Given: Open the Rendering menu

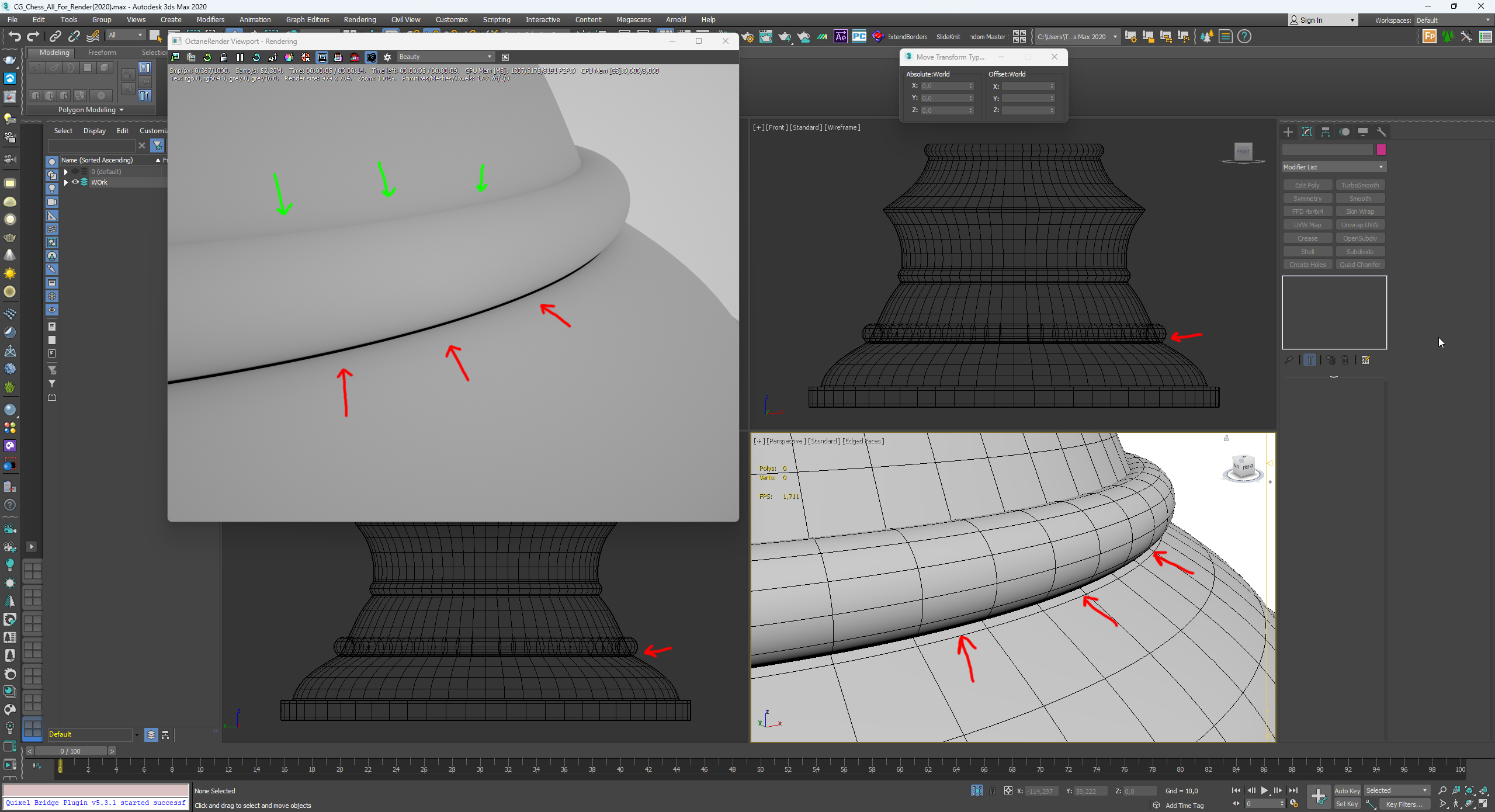Looking at the screenshot, I should [359, 20].
